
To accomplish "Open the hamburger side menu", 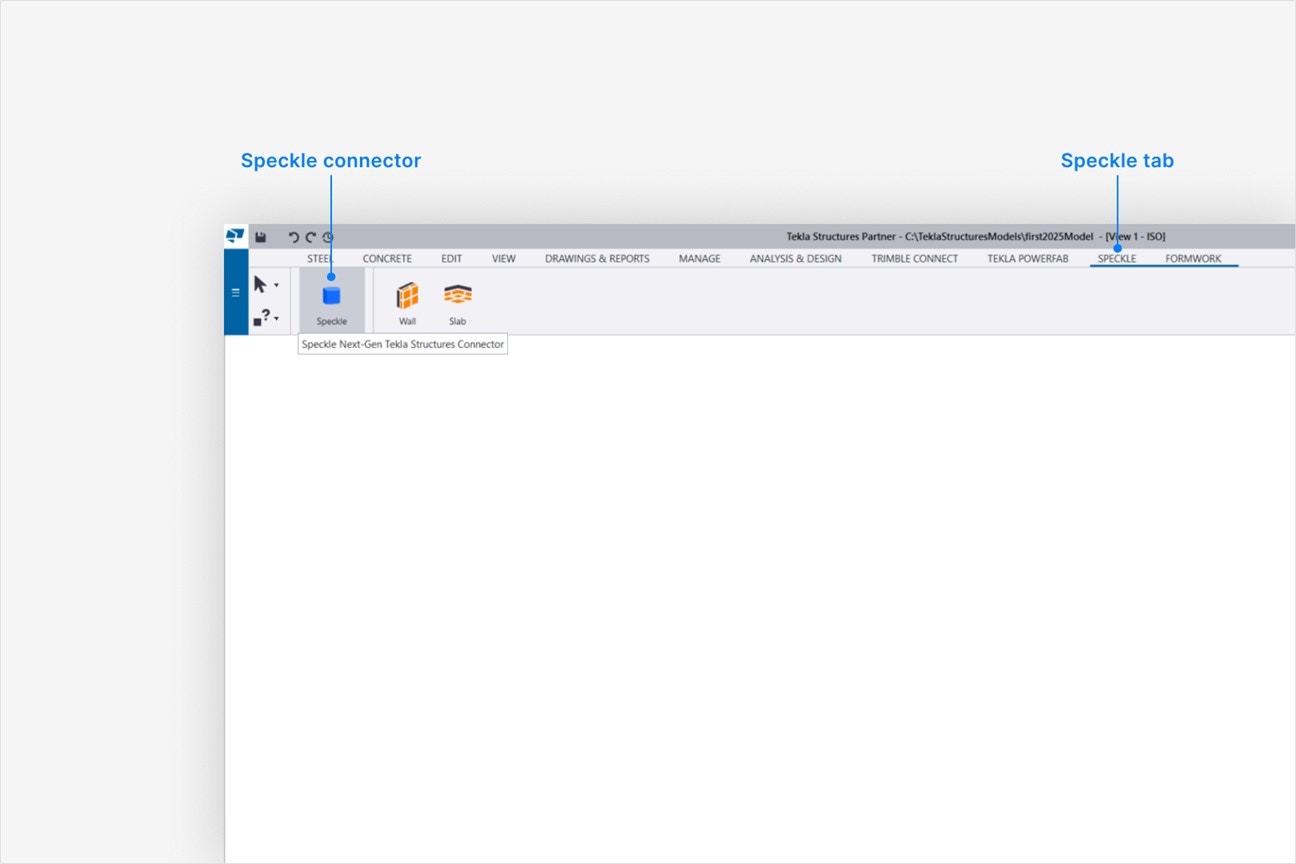I will coord(236,292).
